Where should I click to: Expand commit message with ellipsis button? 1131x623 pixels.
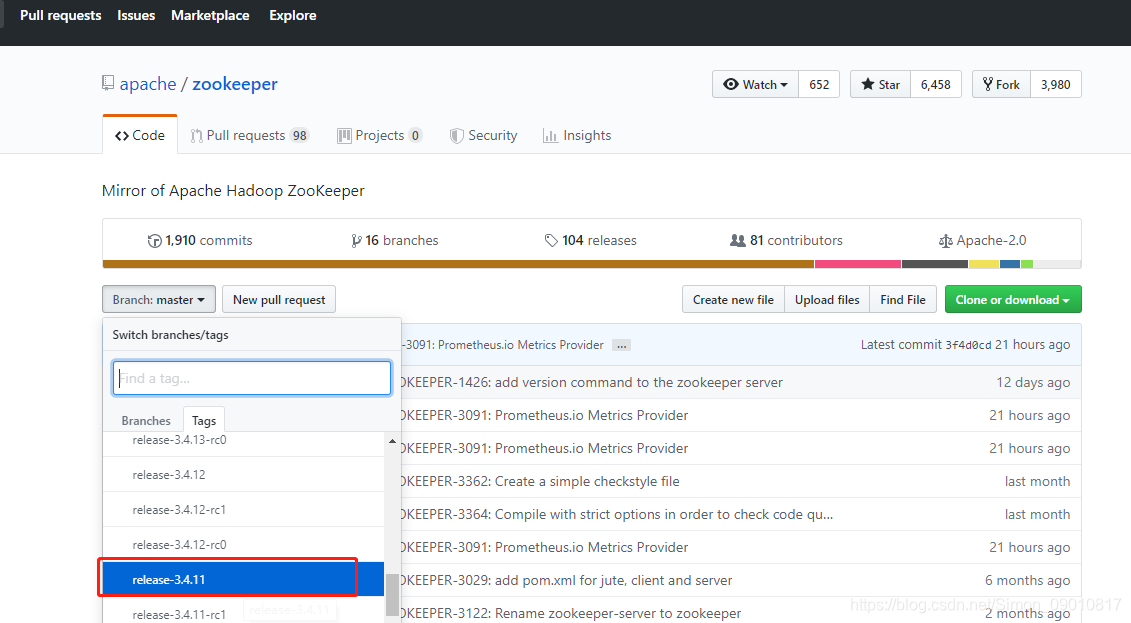621,345
